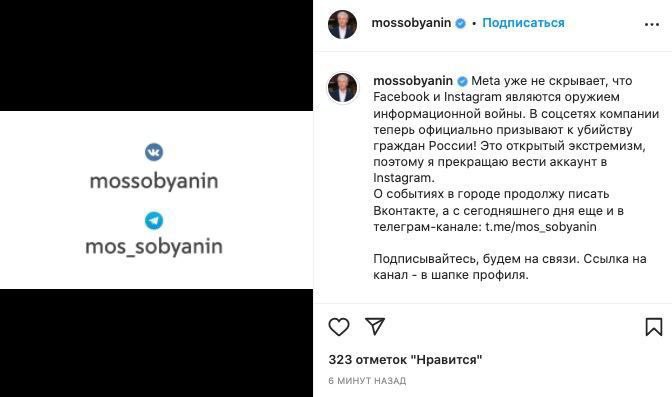Click the header profile avatar

342,24
